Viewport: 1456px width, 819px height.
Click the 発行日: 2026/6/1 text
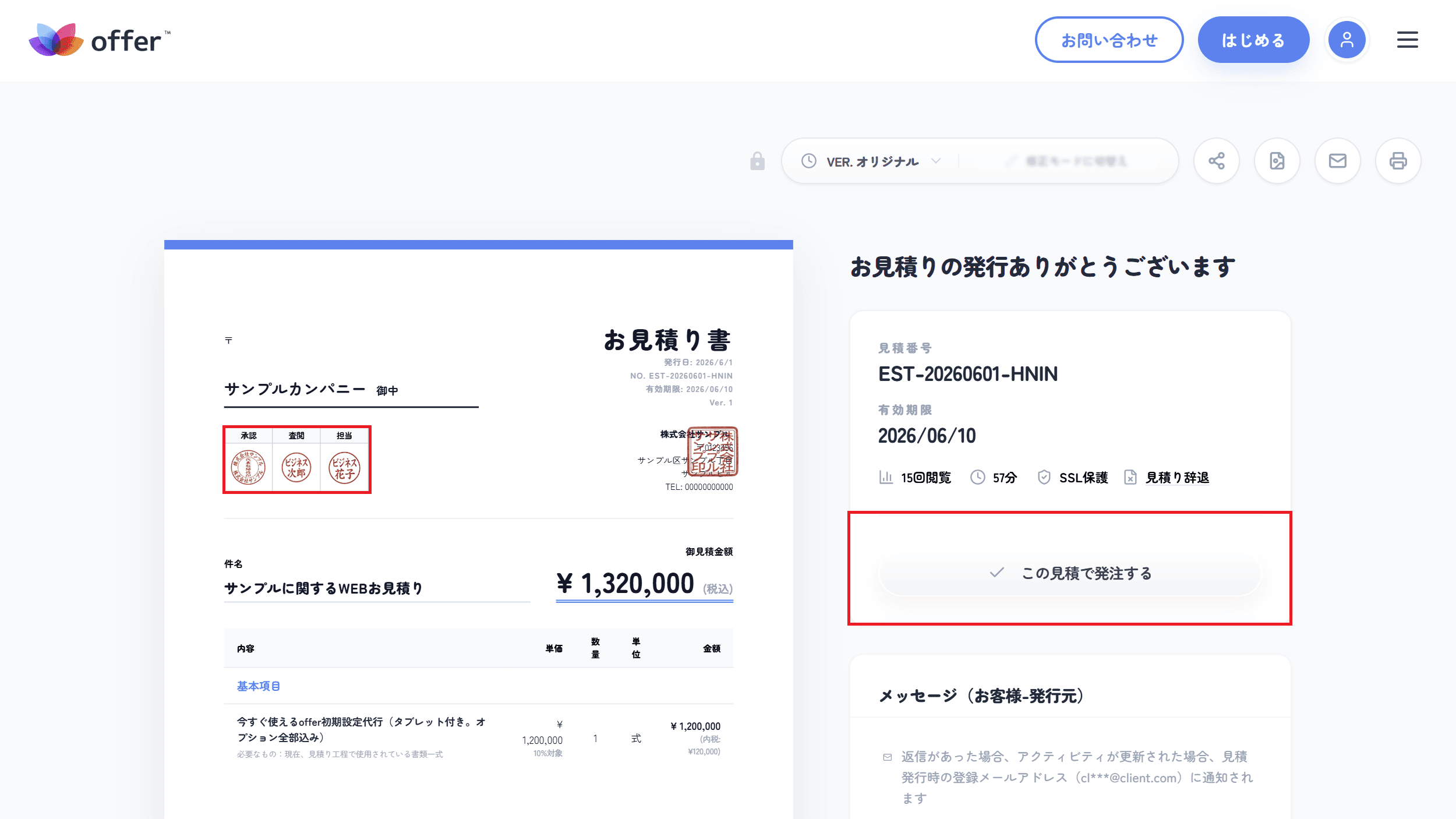[698, 362]
